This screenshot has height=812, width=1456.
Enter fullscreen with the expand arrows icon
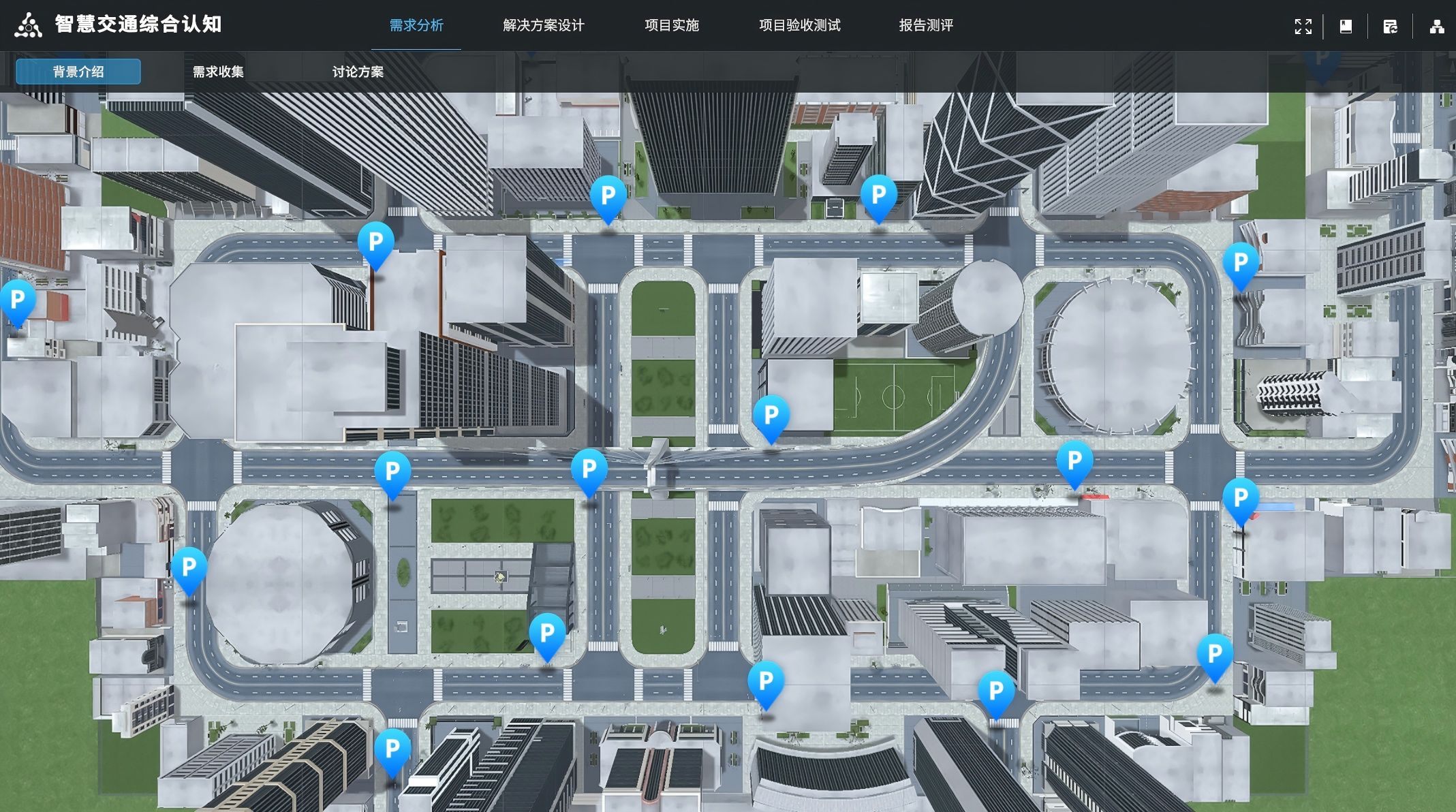point(1303,27)
